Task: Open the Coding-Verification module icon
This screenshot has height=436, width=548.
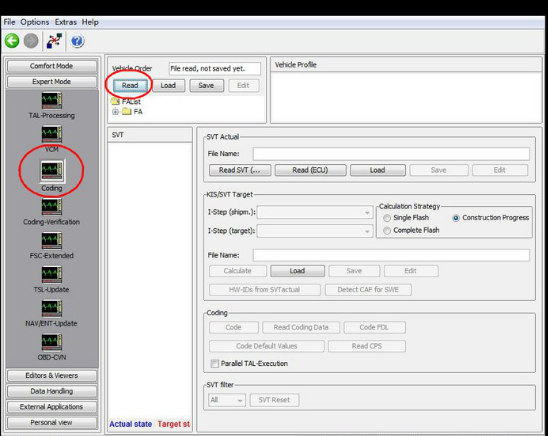Action: [52, 207]
